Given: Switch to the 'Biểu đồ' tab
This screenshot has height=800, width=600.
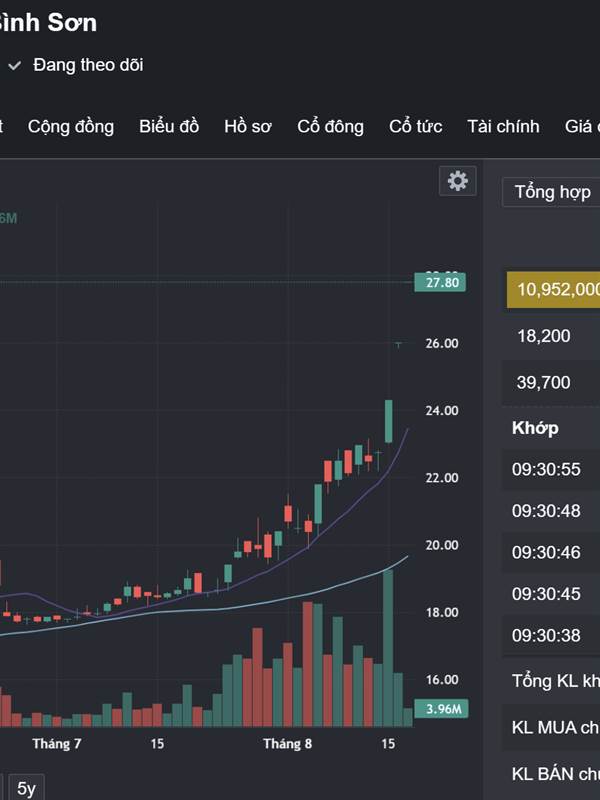Looking at the screenshot, I should [169, 127].
